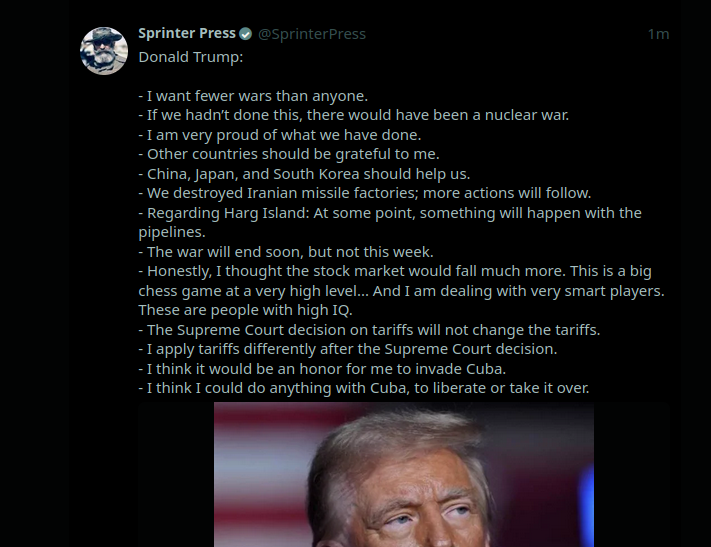Open the Sprinter Press display name link
This screenshot has height=547, width=711.
(x=187, y=34)
